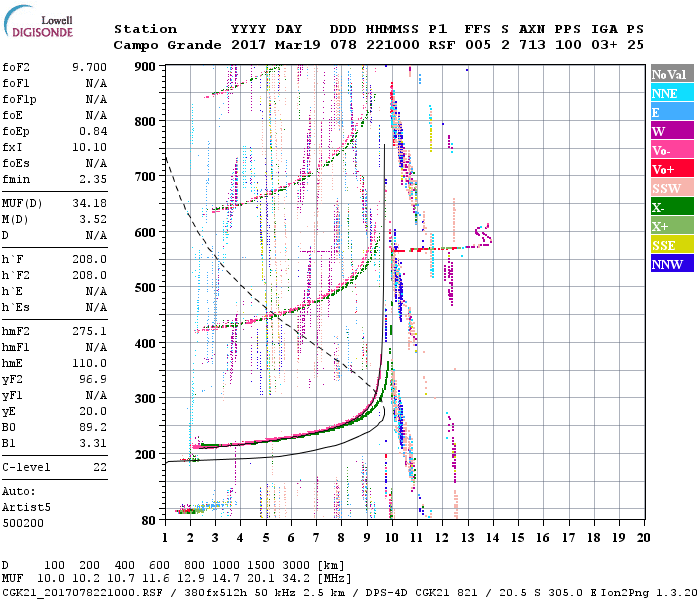700x600 pixels.
Task: Select the SSW light pink legend swatch
Action: click(x=672, y=188)
